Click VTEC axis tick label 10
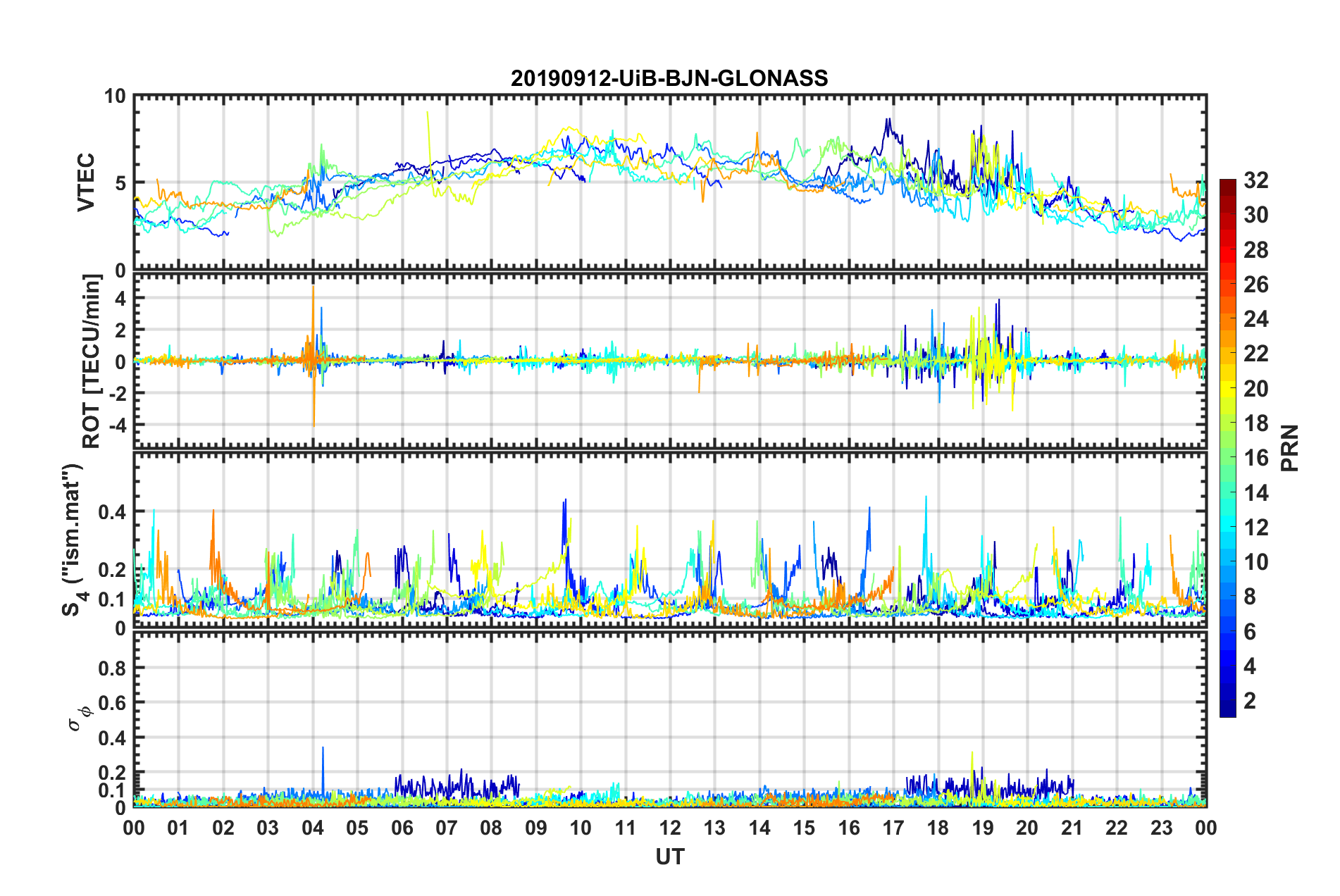The image size is (1340, 896). coord(115,96)
